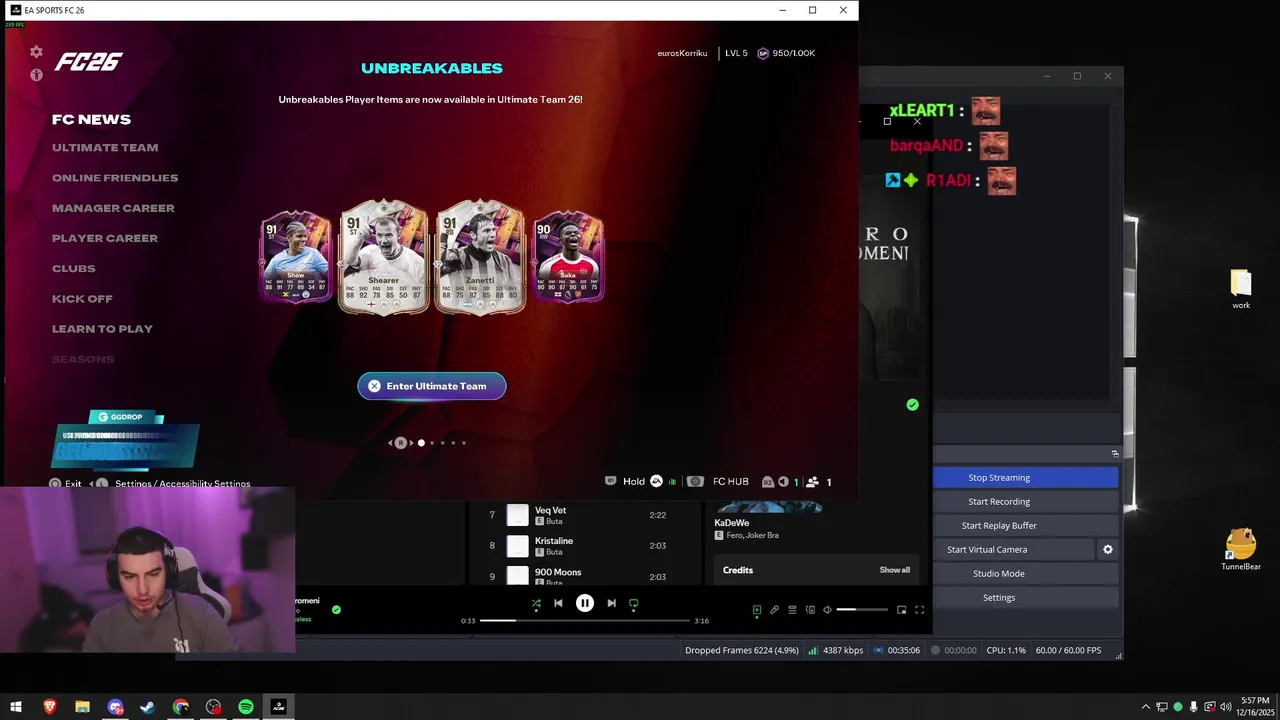Select KICK OFF in the game menu
The image size is (1280, 720).
[82, 299]
